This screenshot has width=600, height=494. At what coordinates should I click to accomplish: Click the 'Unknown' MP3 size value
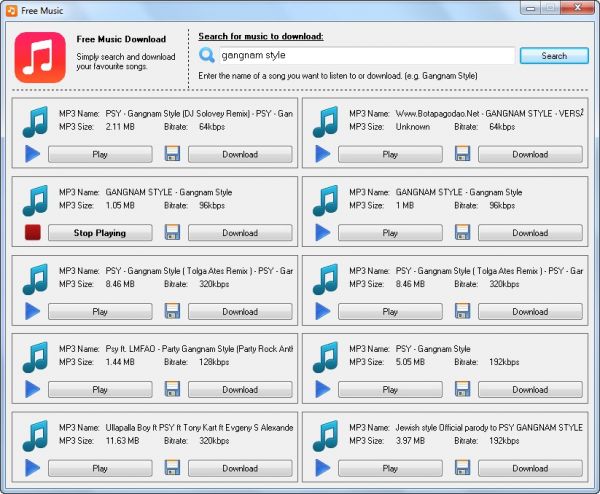click(x=413, y=127)
